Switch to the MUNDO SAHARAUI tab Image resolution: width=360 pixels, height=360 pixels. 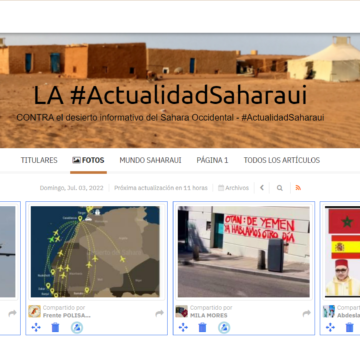click(150, 160)
